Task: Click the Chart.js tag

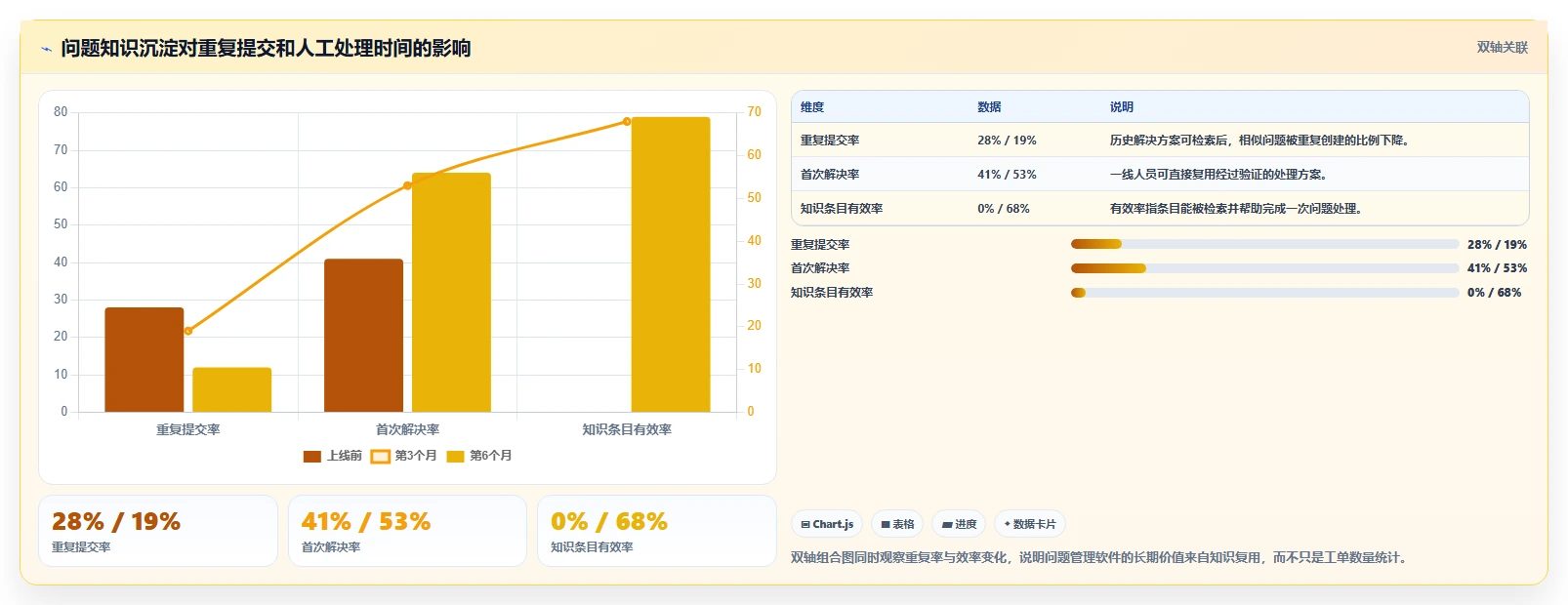Action: (827, 524)
